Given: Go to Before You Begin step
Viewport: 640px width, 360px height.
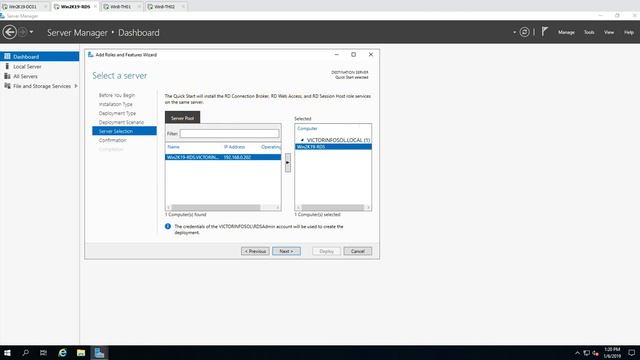Looking at the screenshot, I should pos(117,95).
